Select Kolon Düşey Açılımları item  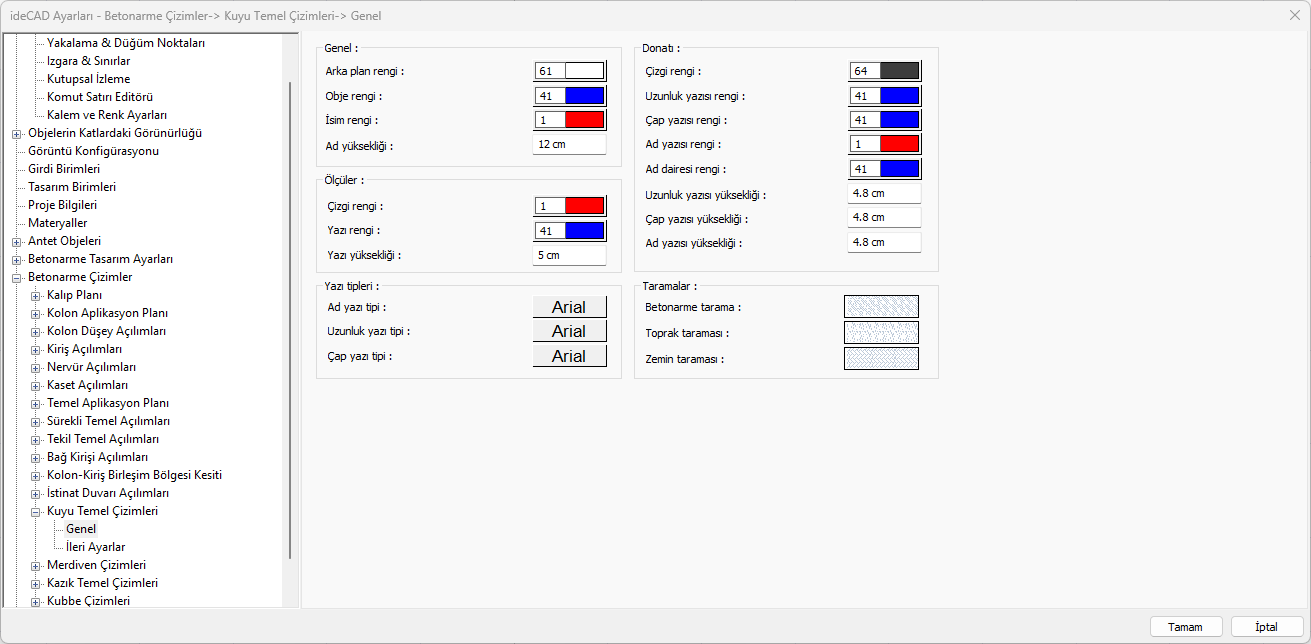coord(106,331)
